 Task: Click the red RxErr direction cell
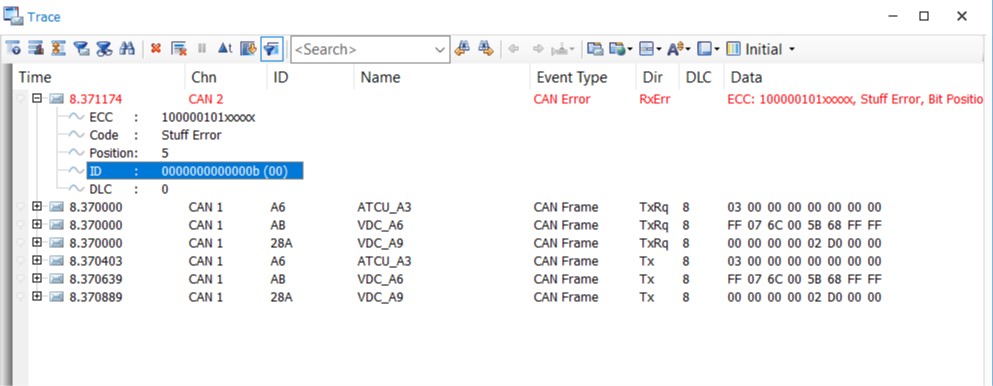point(655,99)
